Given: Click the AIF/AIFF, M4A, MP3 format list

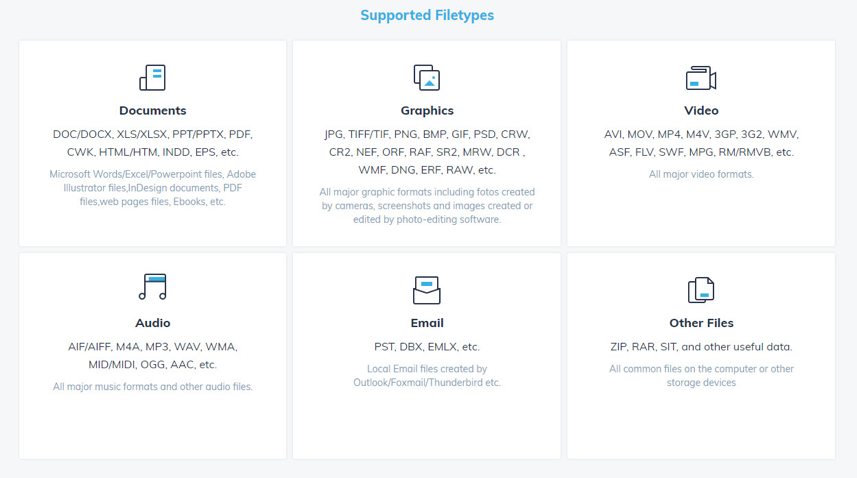Looking at the screenshot, I should click(153, 355).
